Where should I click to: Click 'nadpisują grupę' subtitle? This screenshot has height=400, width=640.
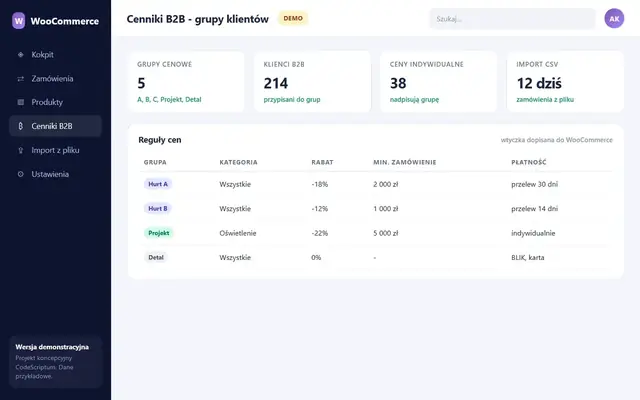pos(414,100)
